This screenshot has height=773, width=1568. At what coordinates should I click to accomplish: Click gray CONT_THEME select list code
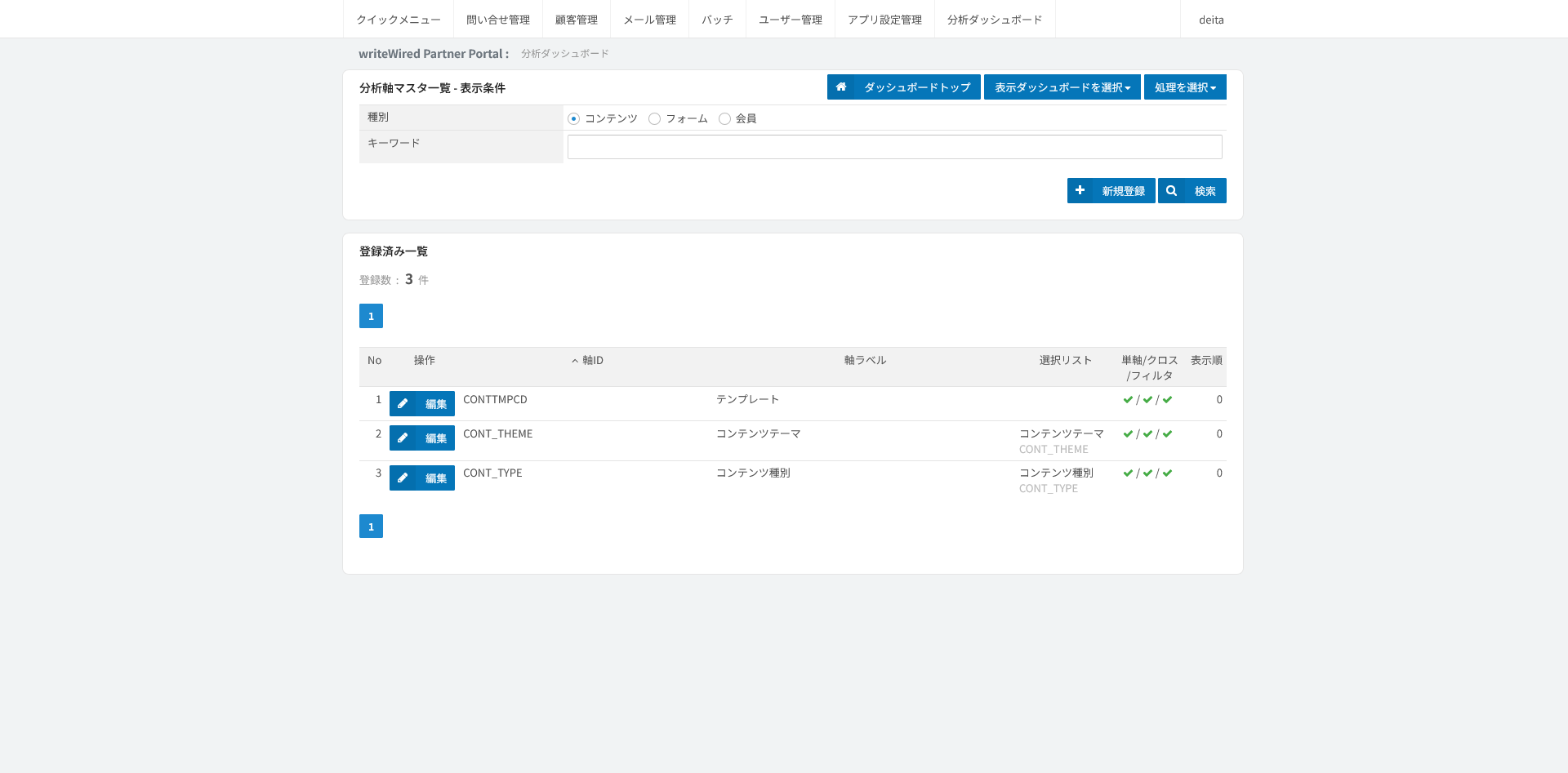1053,450
